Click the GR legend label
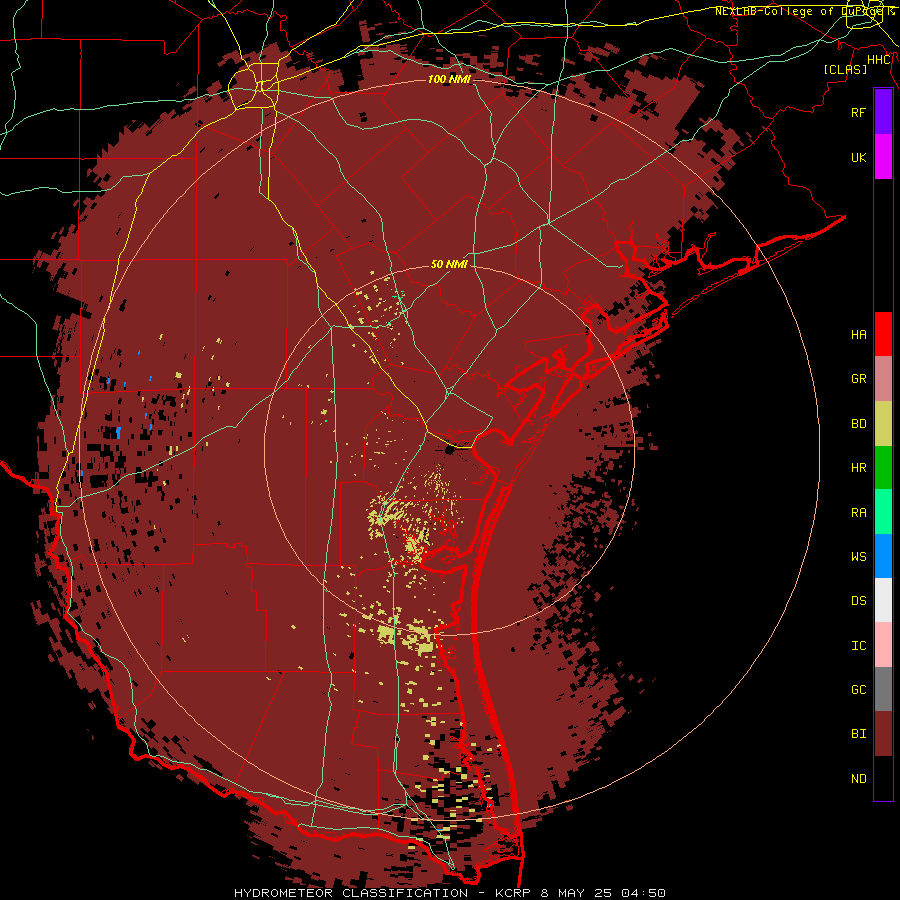The height and width of the screenshot is (900, 900). (858, 379)
